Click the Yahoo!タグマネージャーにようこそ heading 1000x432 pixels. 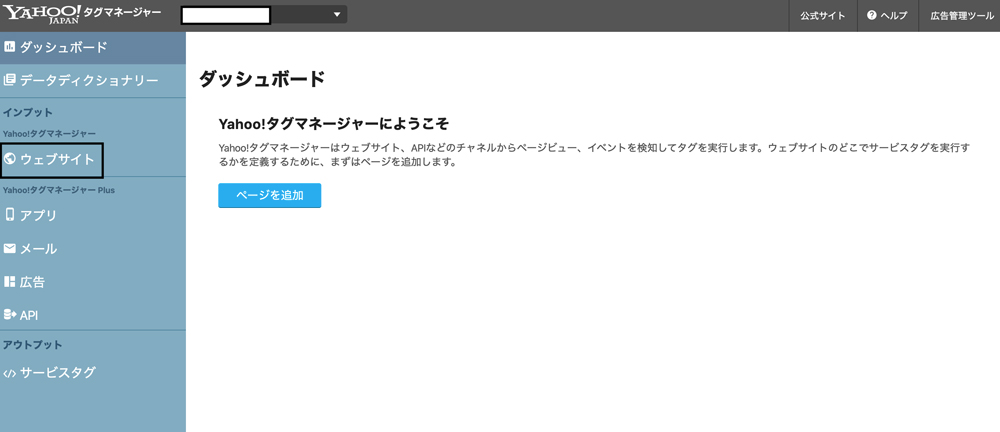click(335, 123)
